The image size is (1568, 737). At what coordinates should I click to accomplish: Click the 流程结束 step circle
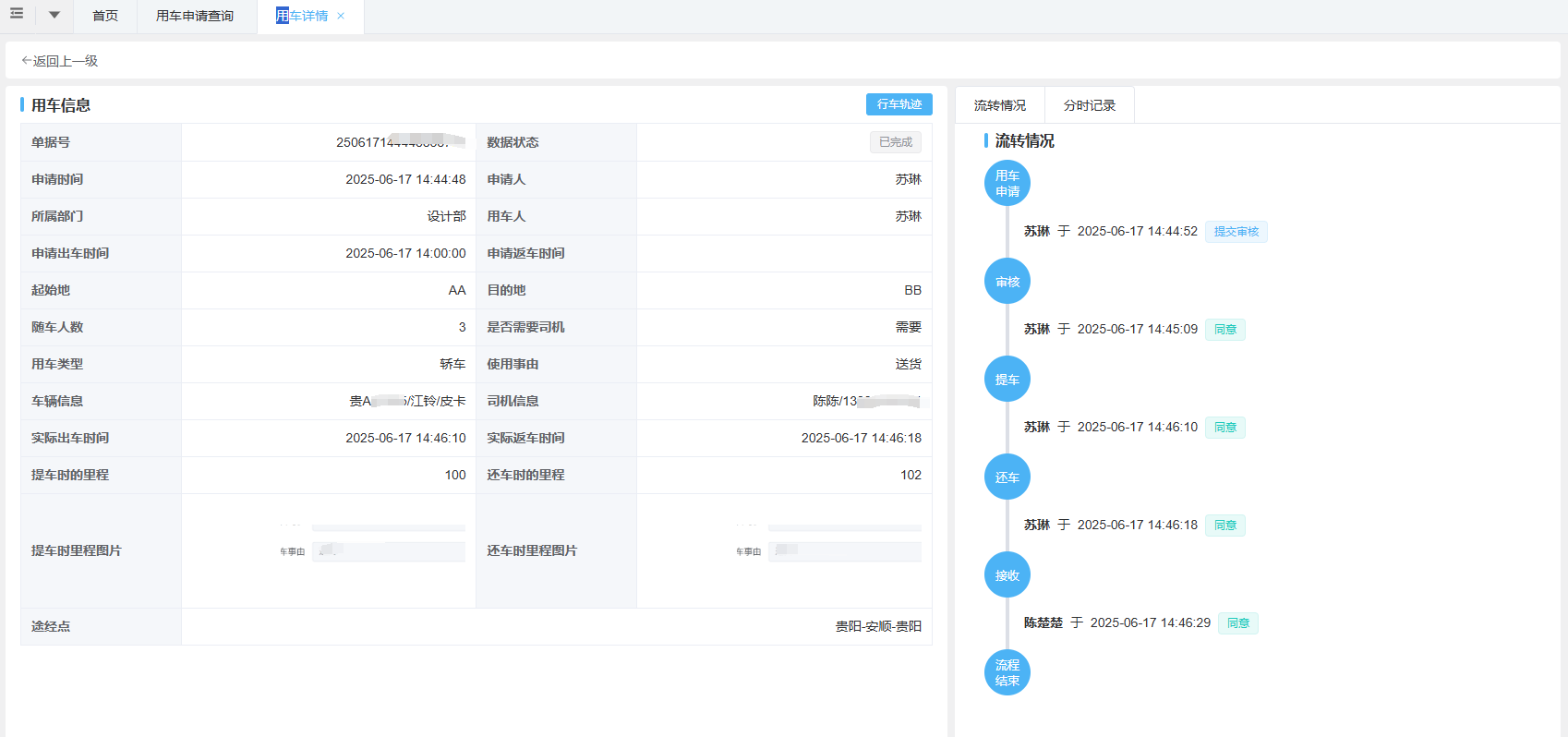click(1007, 672)
